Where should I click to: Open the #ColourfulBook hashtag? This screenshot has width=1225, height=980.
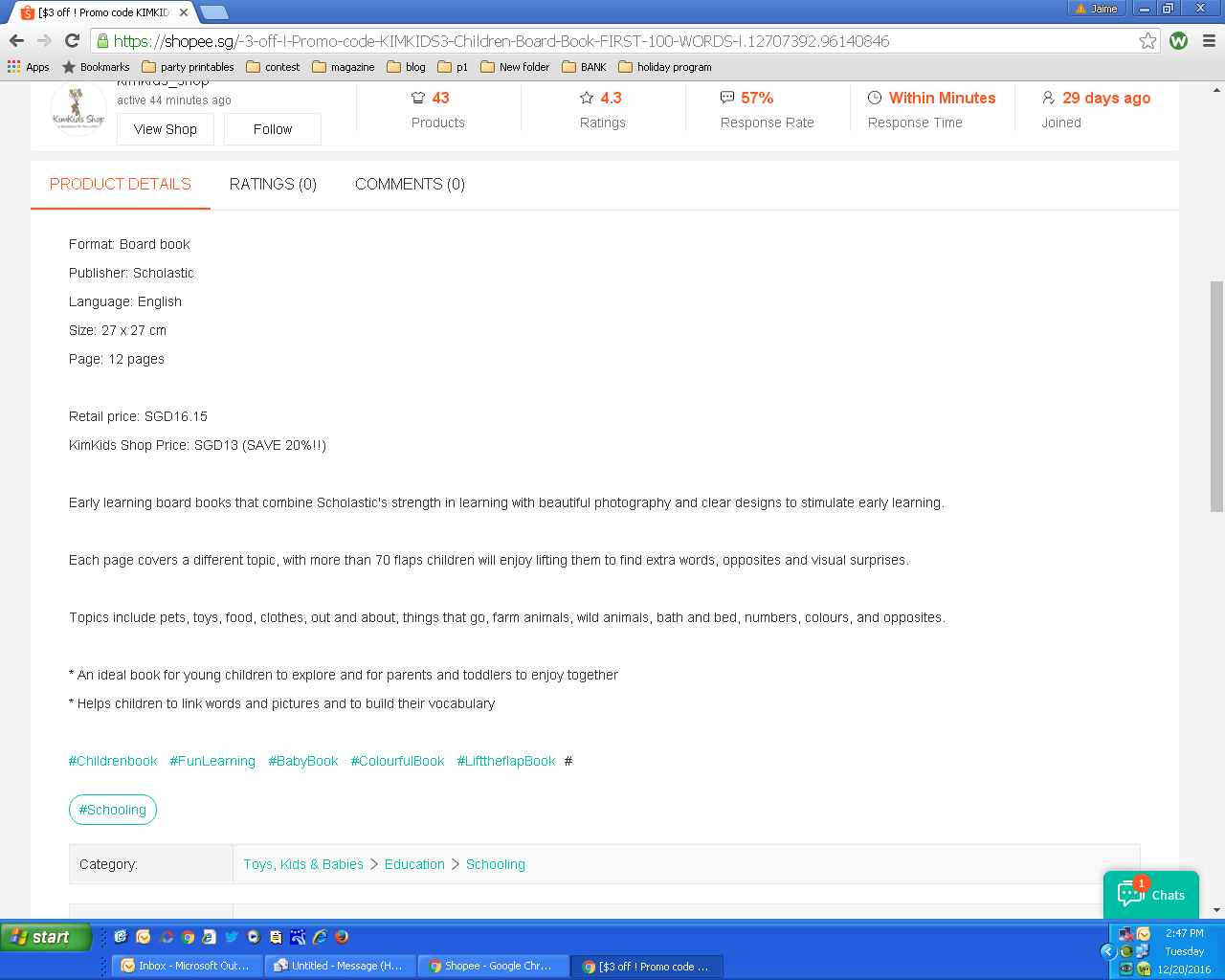pyautogui.click(x=397, y=761)
